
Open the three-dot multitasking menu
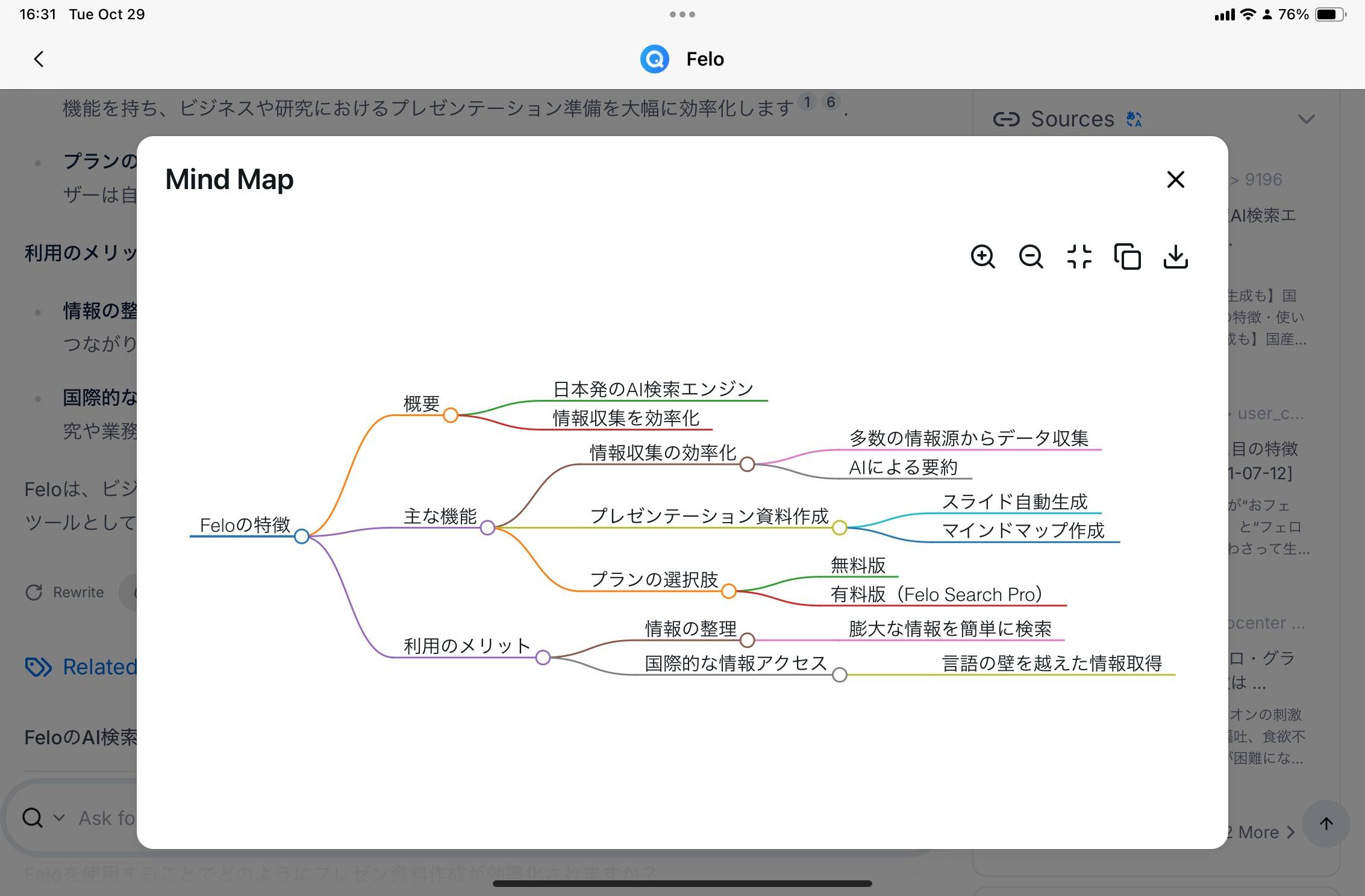(682, 14)
